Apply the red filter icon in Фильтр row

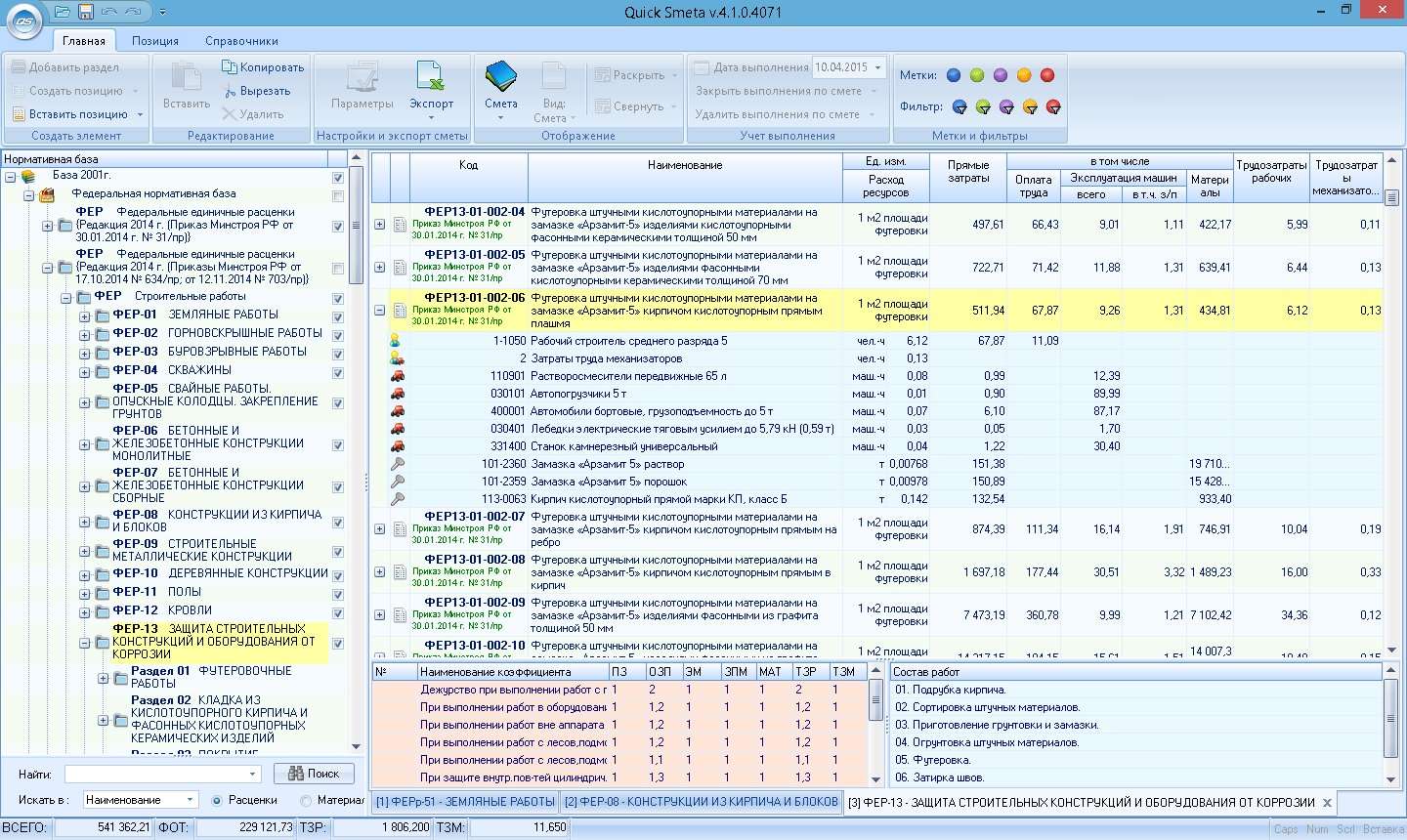click(1053, 106)
